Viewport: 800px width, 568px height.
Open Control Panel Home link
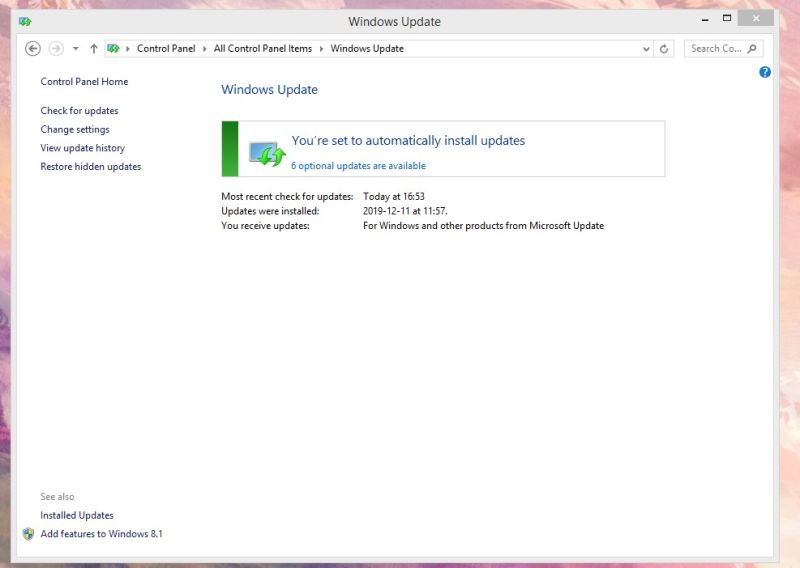(x=84, y=82)
